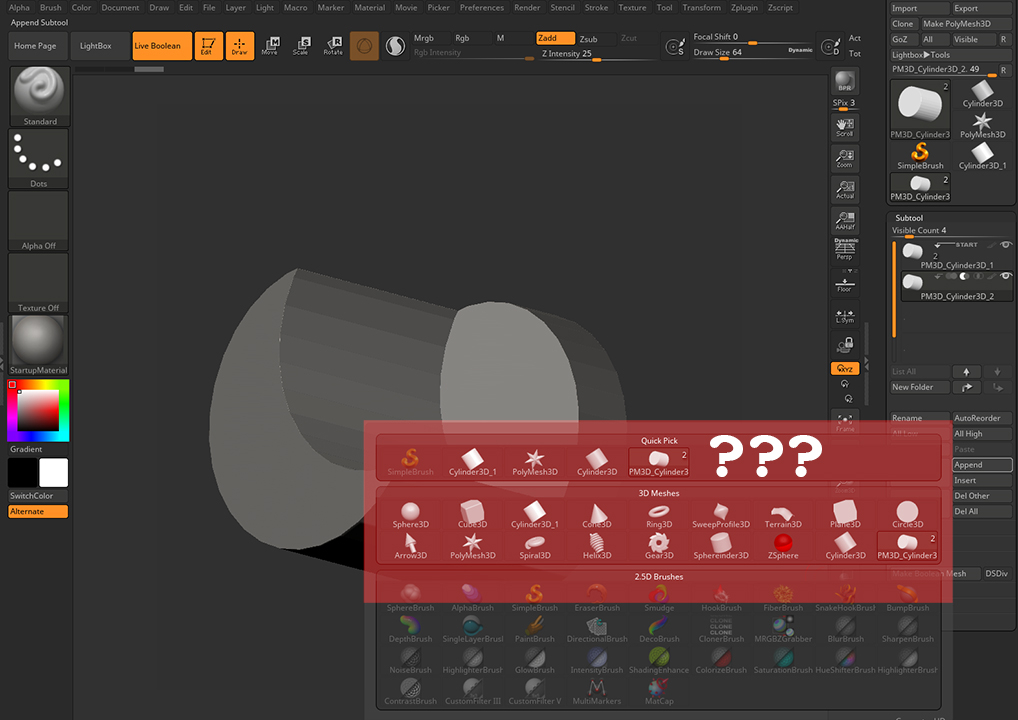The height and width of the screenshot is (720, 1018).
Task: Enable Zsub mode
Action: [x=596, y=38]
